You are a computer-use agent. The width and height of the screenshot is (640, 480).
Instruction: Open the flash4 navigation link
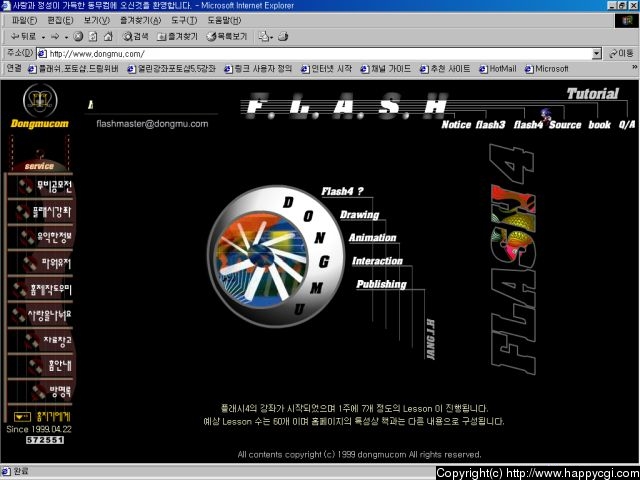pyautogui.click(x=528, y=124)
